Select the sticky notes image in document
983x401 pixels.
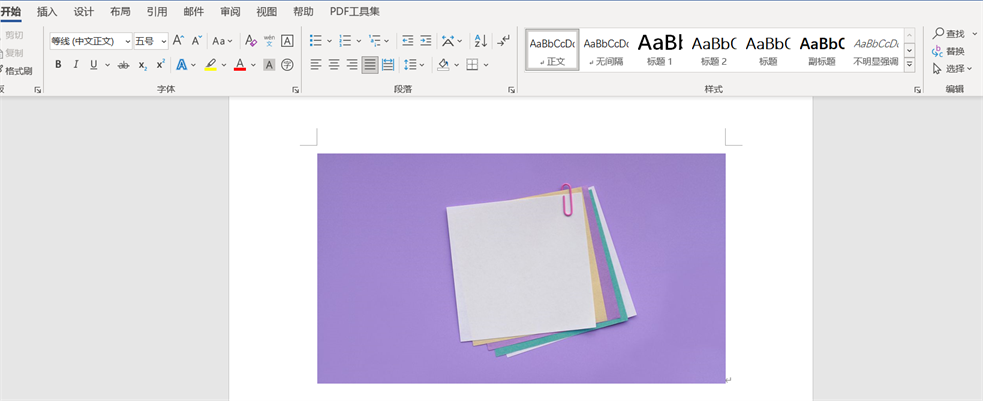(x=521, y=268)
